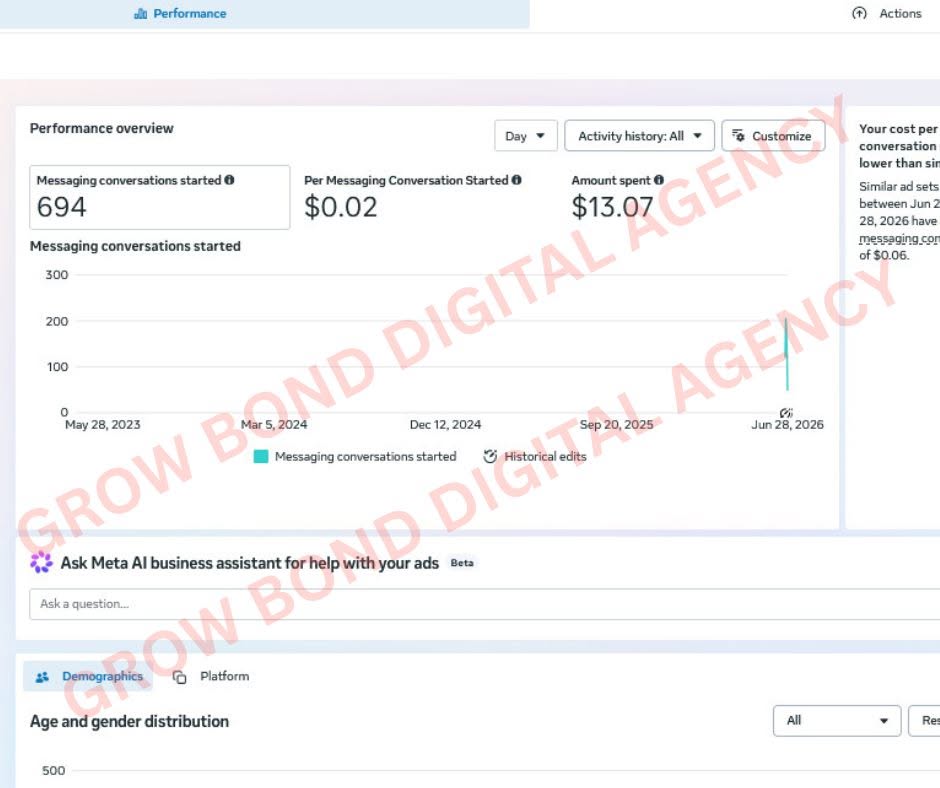The width and height of the screenshot is (940, 788).
Task: Click the Jun 28, 2026 axis date label
Action: click(787, 425)
